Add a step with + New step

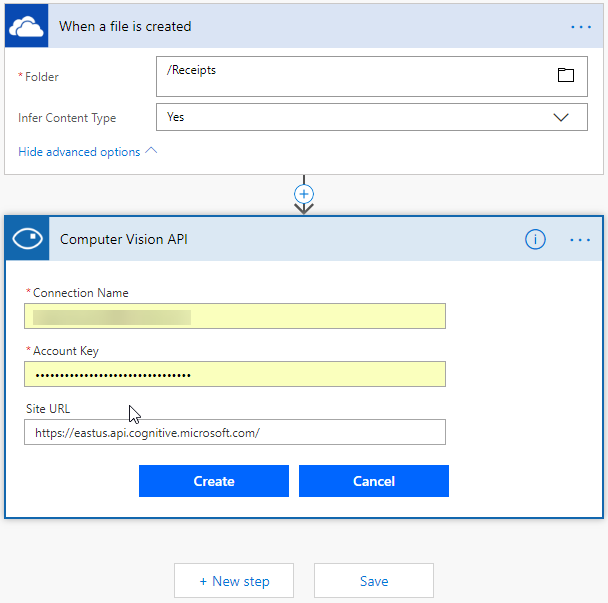[234, 581]
